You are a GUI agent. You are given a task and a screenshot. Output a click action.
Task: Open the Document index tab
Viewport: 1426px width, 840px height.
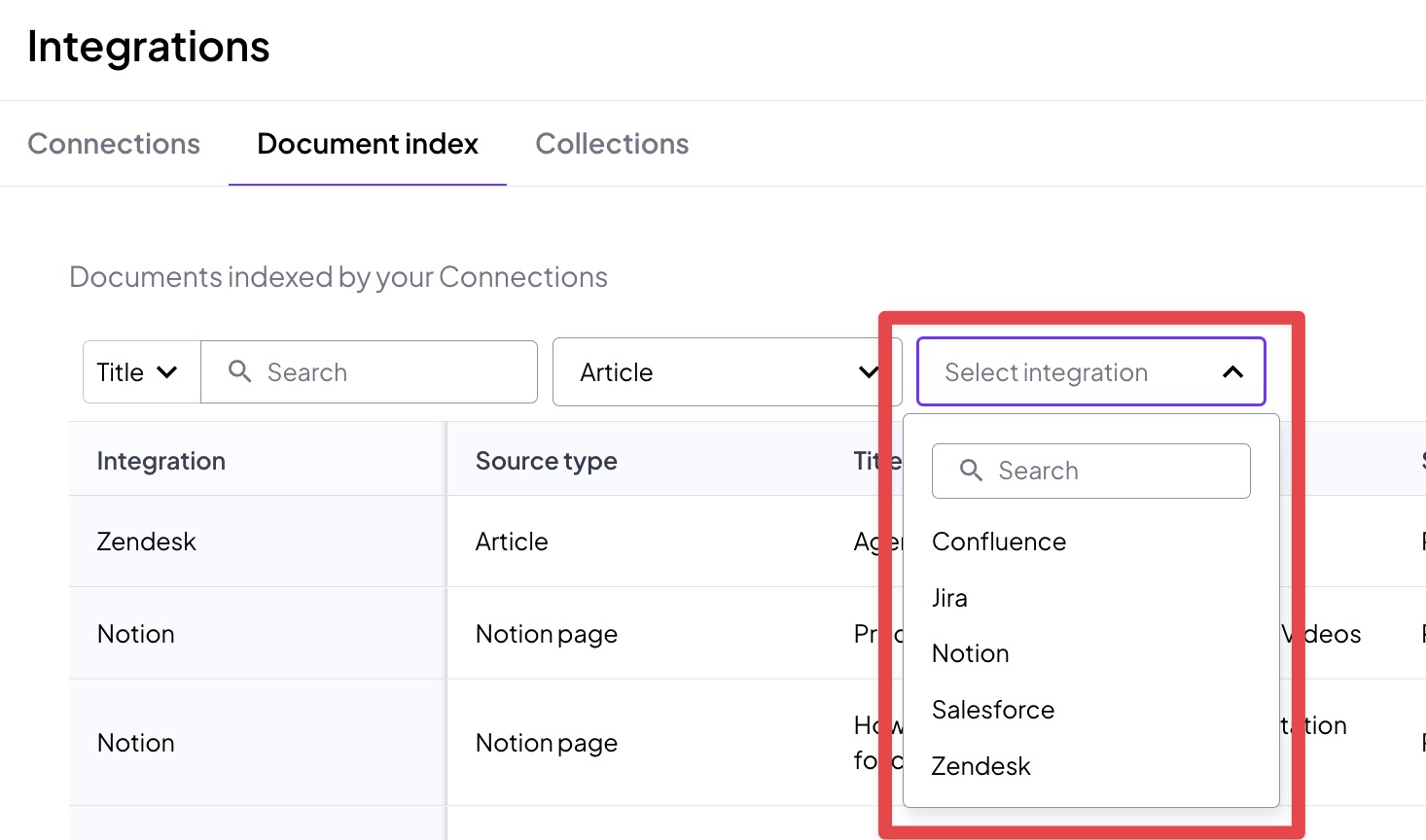coord(368,144)
